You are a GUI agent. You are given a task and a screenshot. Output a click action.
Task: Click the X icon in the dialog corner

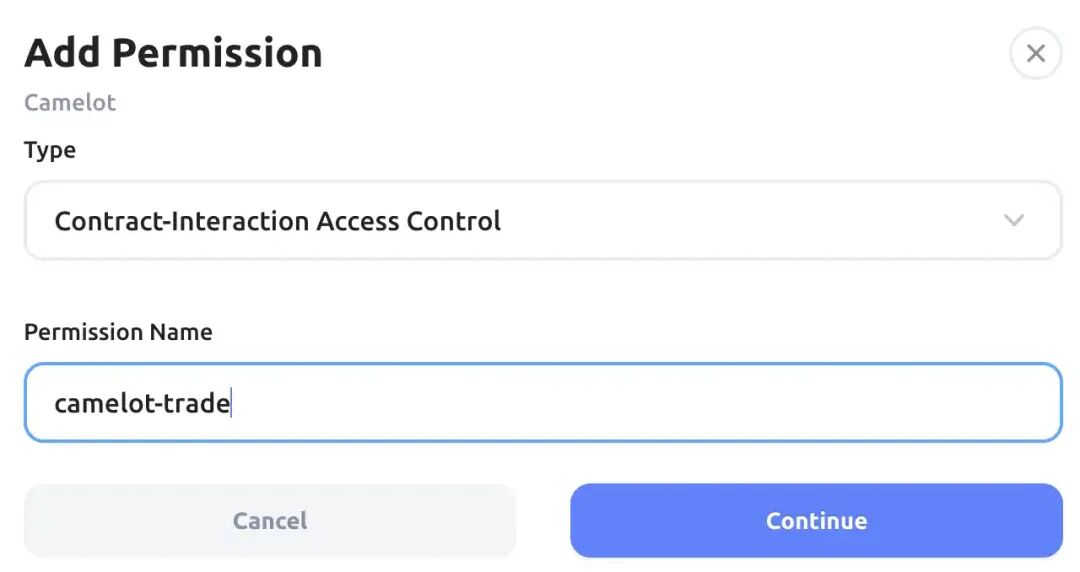(1035, 54)
